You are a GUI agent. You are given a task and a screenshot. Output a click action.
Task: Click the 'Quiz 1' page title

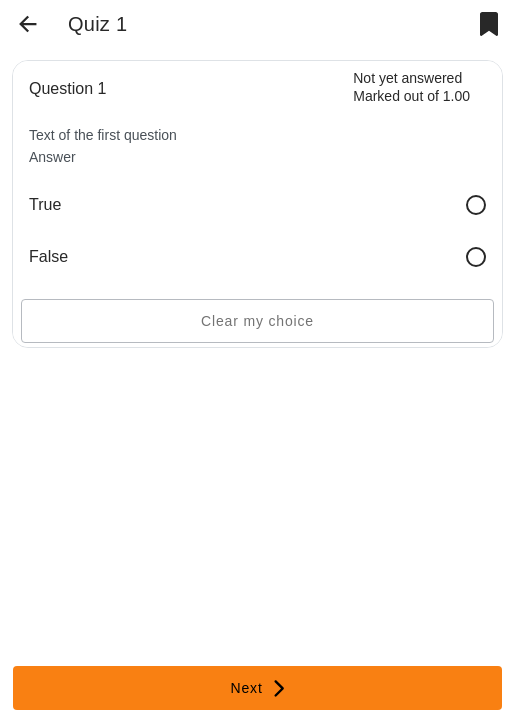pyautogui.click(x=97, y=24)
